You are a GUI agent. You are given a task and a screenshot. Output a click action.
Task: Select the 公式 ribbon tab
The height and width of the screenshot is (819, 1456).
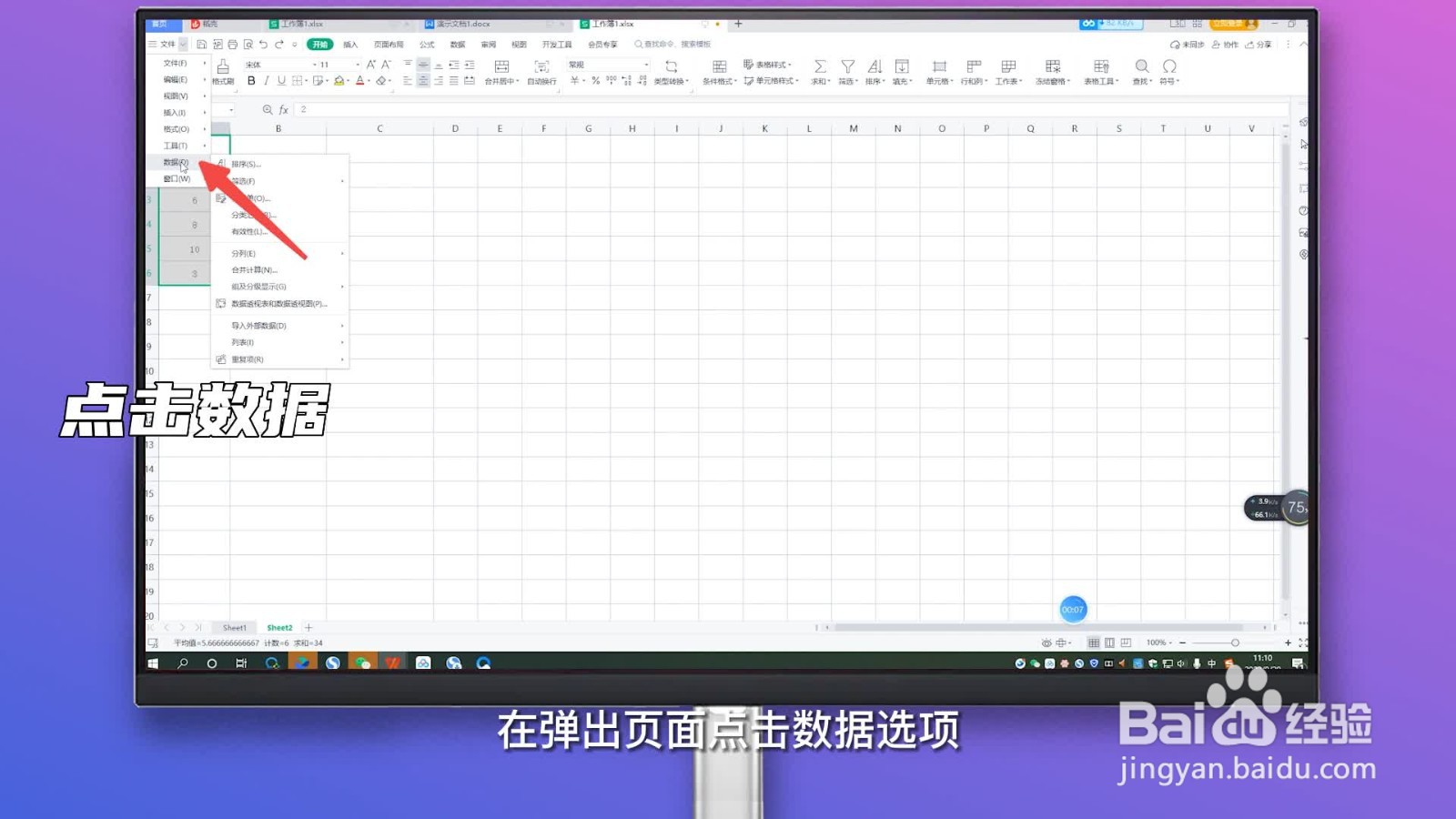(x=427, y=44)
